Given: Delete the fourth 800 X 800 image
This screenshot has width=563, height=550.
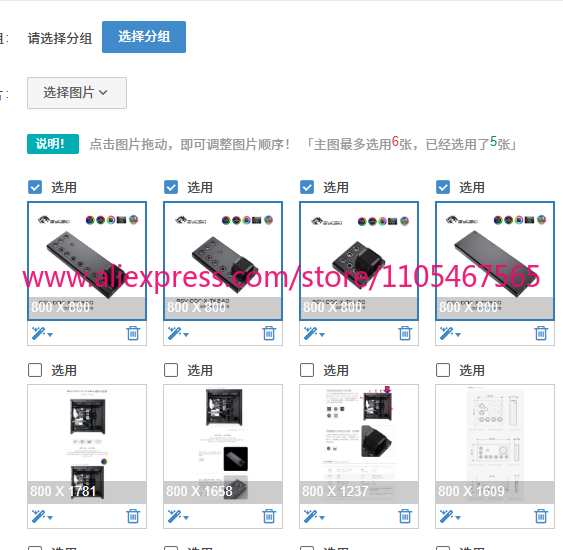Looking at the screenshot, I should [541, 333].
